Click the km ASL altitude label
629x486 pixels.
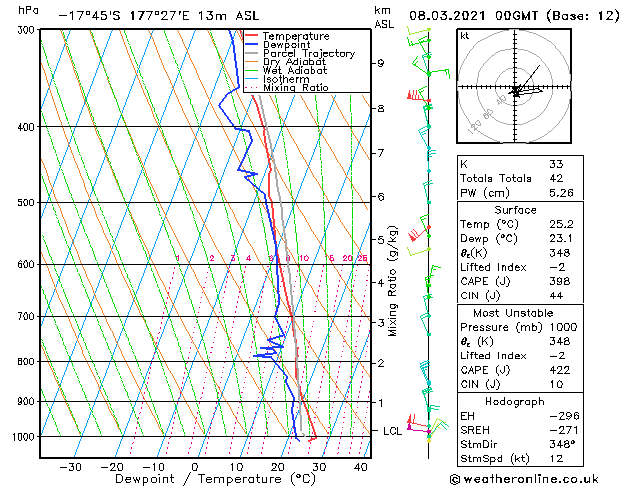tap(384, 17)
